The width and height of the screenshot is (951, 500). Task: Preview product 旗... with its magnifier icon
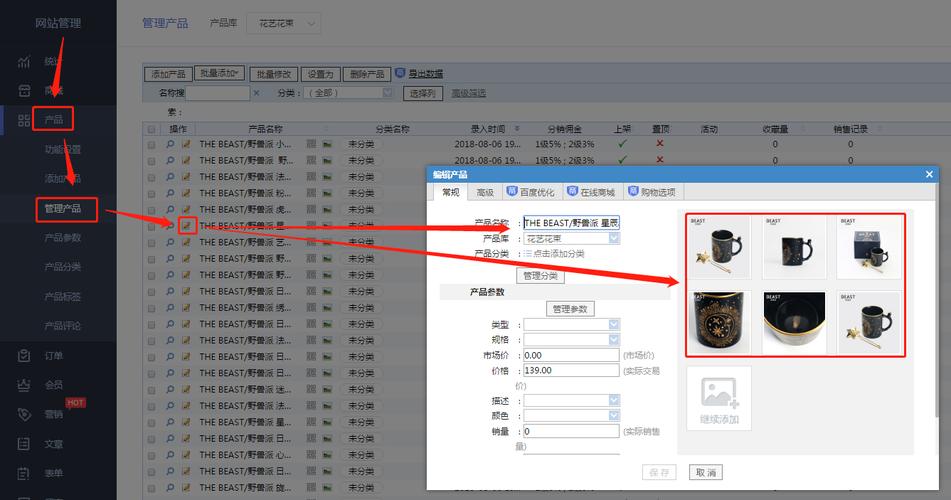coord(170,488)
